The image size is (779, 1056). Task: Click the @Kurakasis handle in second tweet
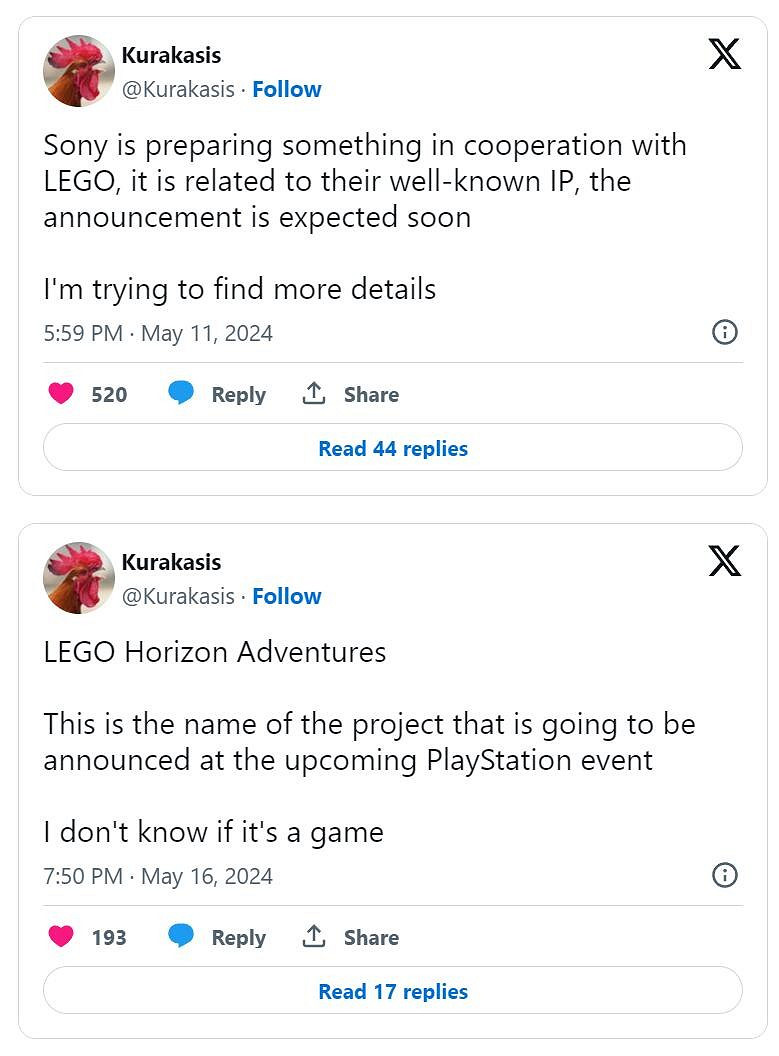(x=178, y=596)
